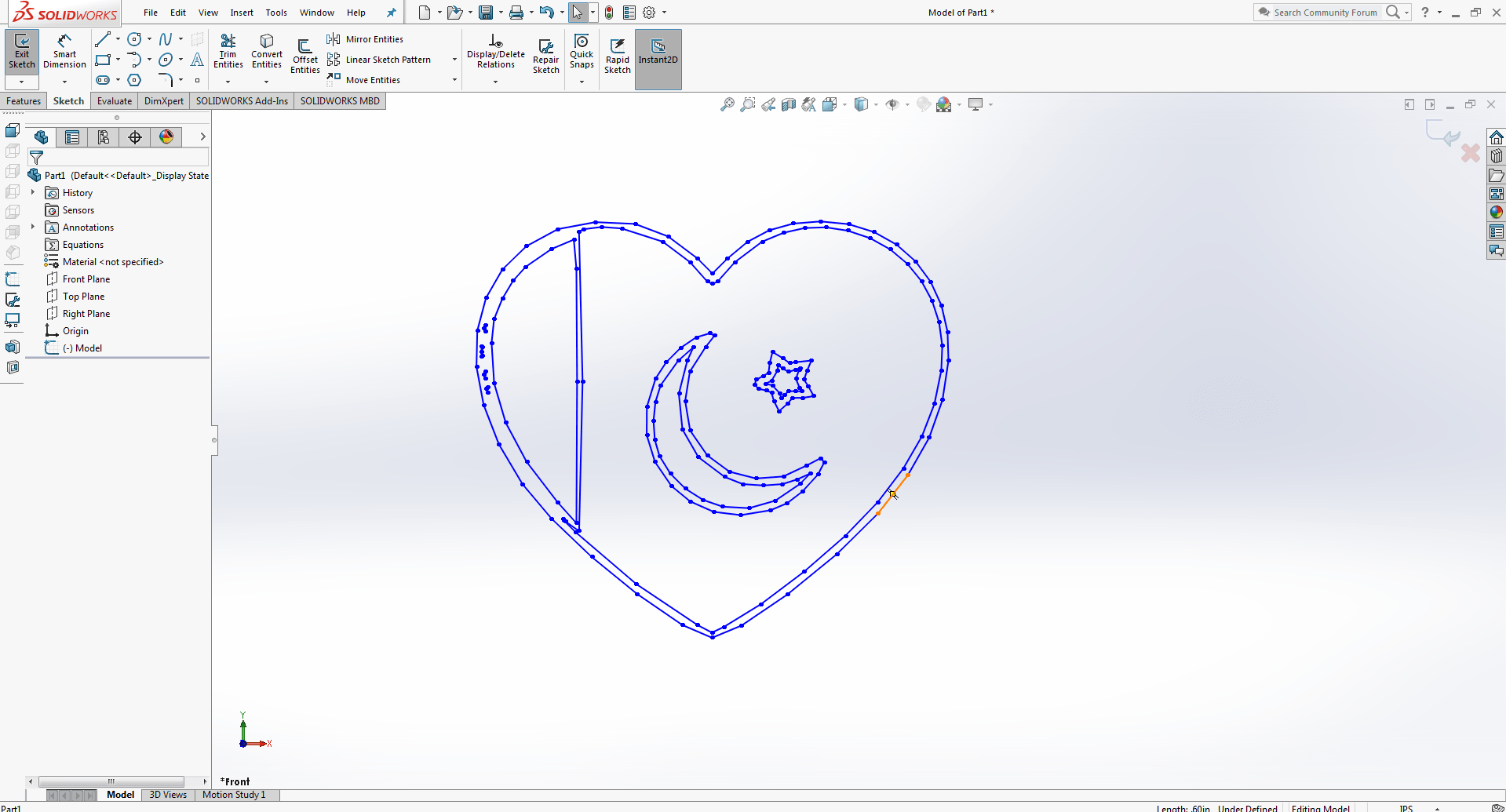Open SOLIDWORKS Add-Ins tab
The image size is (1506, 812).
click(242, 101)
